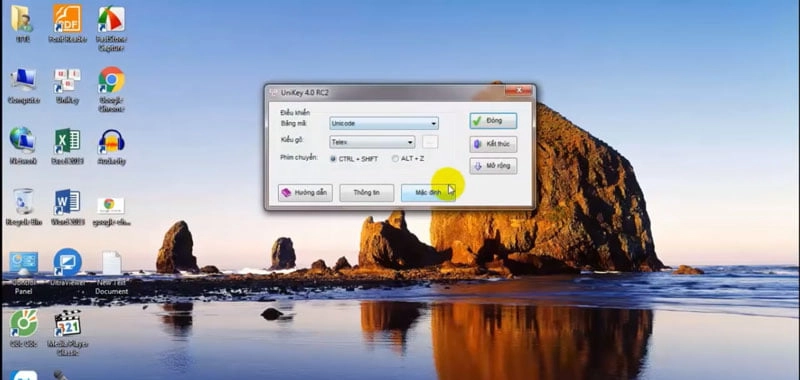Open the Hướng dẫn help button
Screen dimensions: 800x380
(305, 193)
